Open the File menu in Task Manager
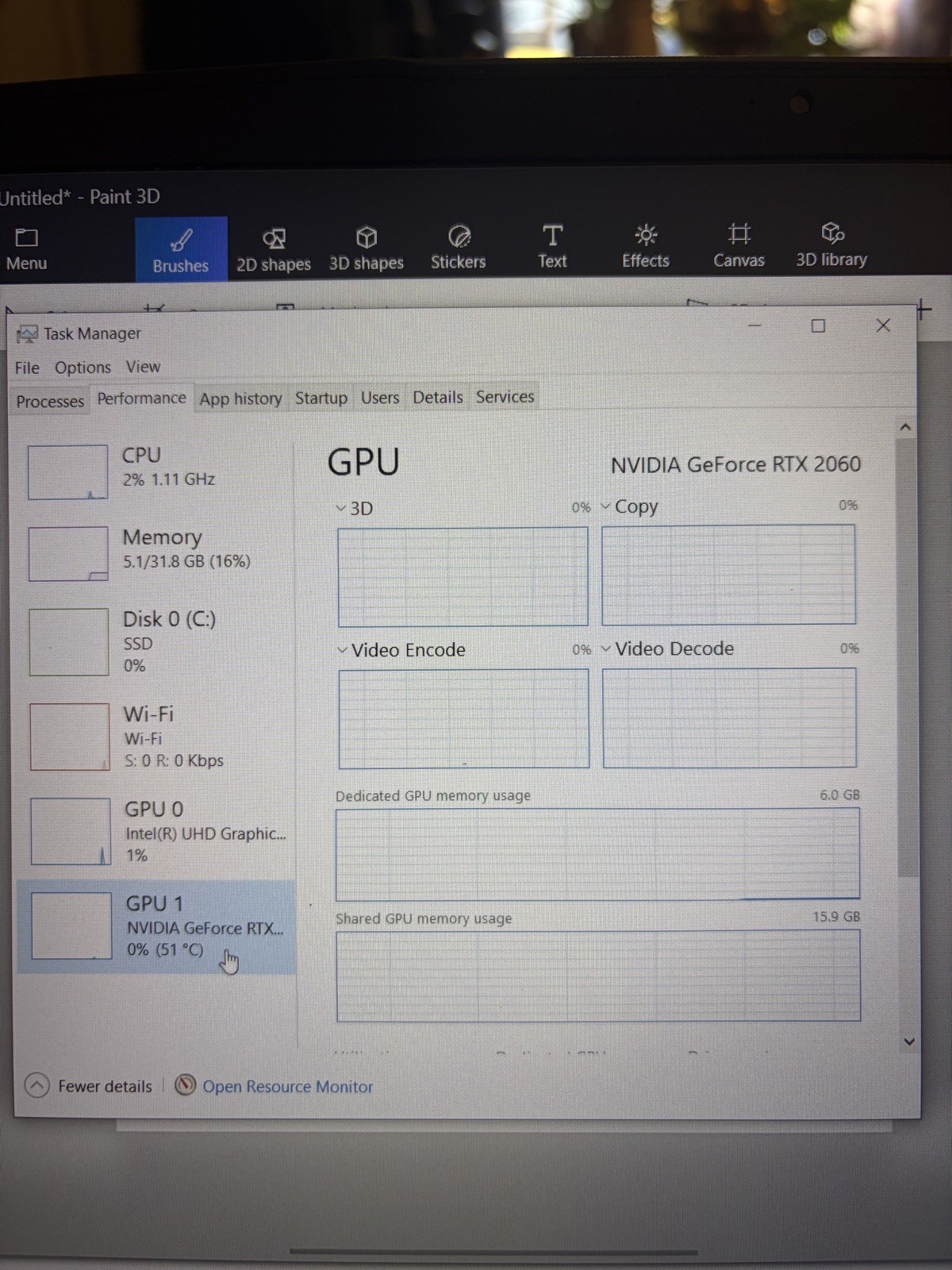Screen dimensions: 952x1270 27,368
